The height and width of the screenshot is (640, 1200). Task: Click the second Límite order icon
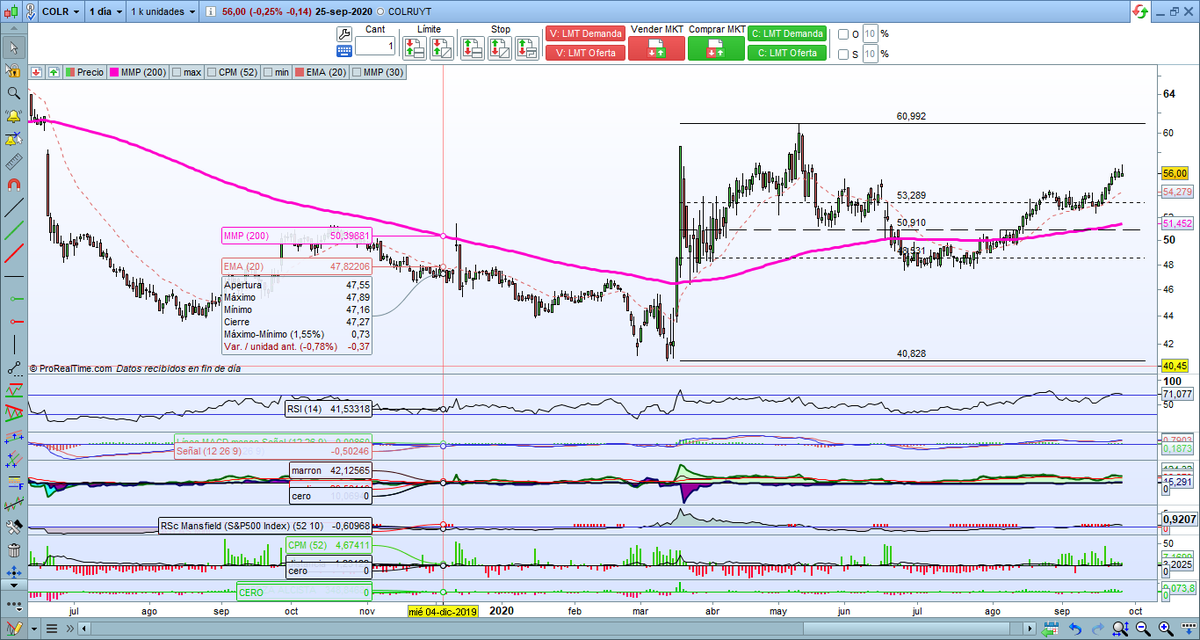[441, 48]
